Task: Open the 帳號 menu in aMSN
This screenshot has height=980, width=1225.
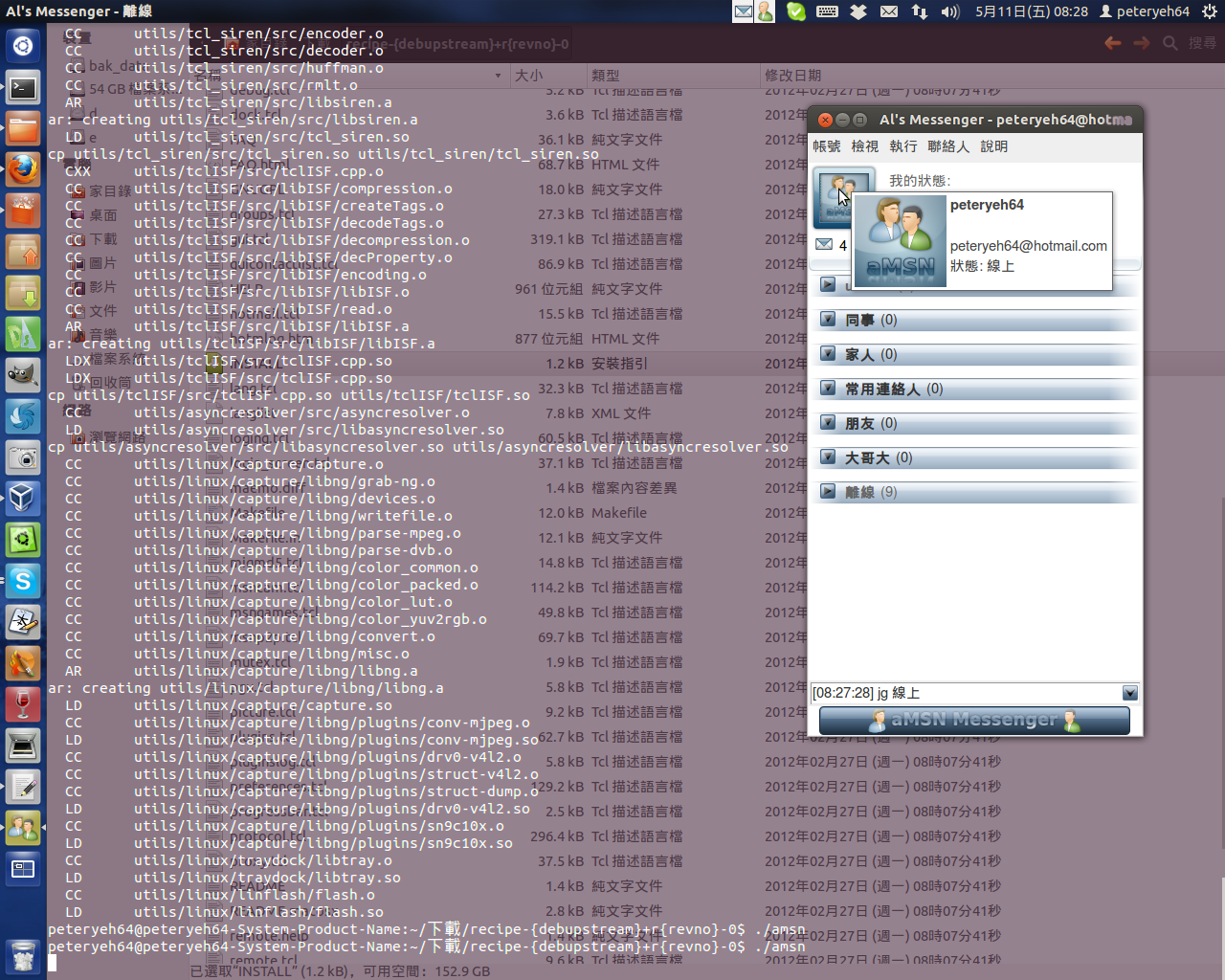Action: [827, 146]
